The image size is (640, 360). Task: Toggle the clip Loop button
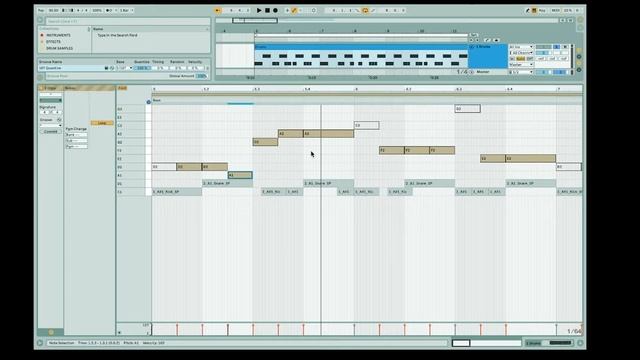coord(102,123)
